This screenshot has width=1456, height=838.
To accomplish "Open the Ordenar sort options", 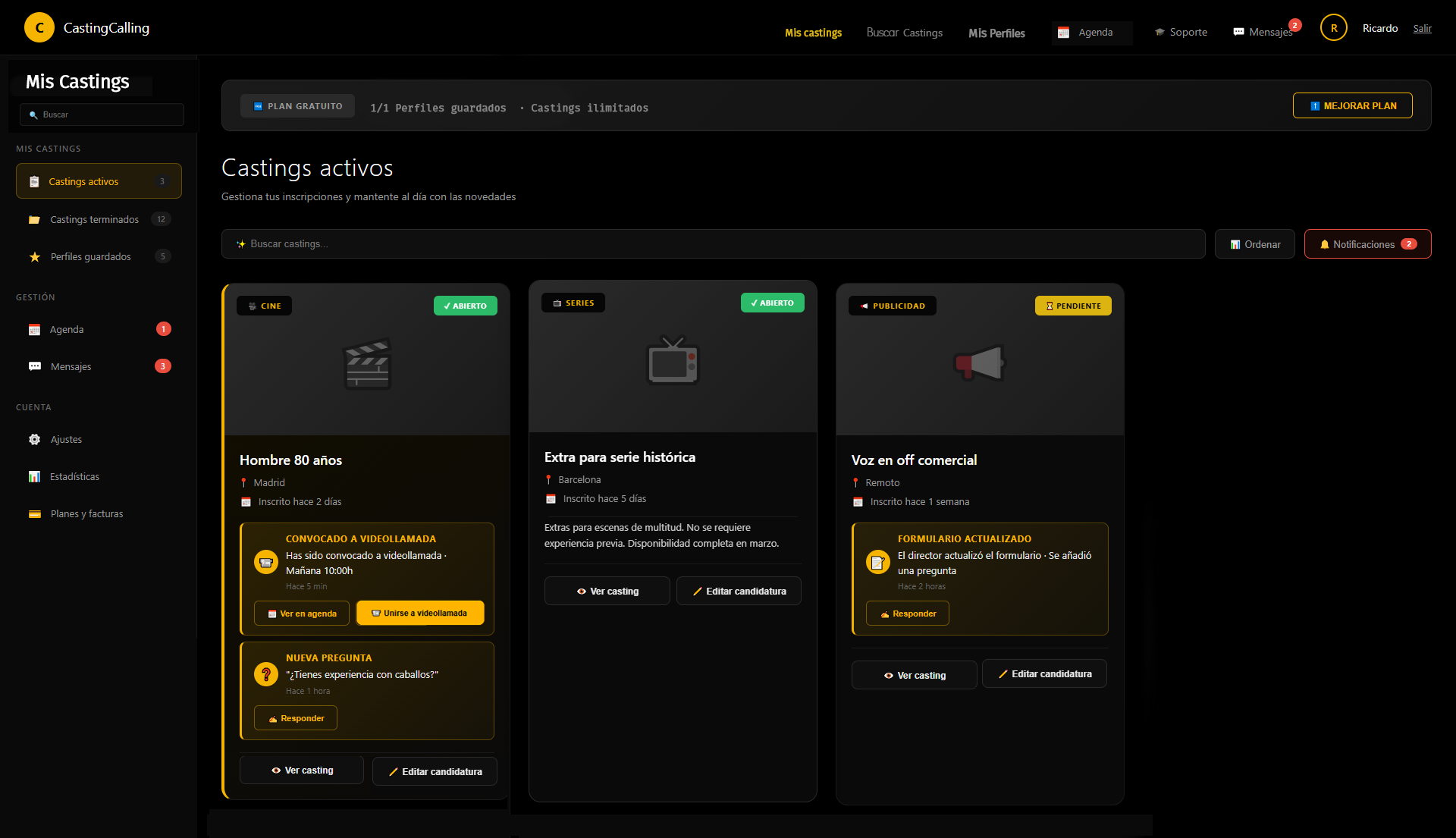I will (1254, 244).
